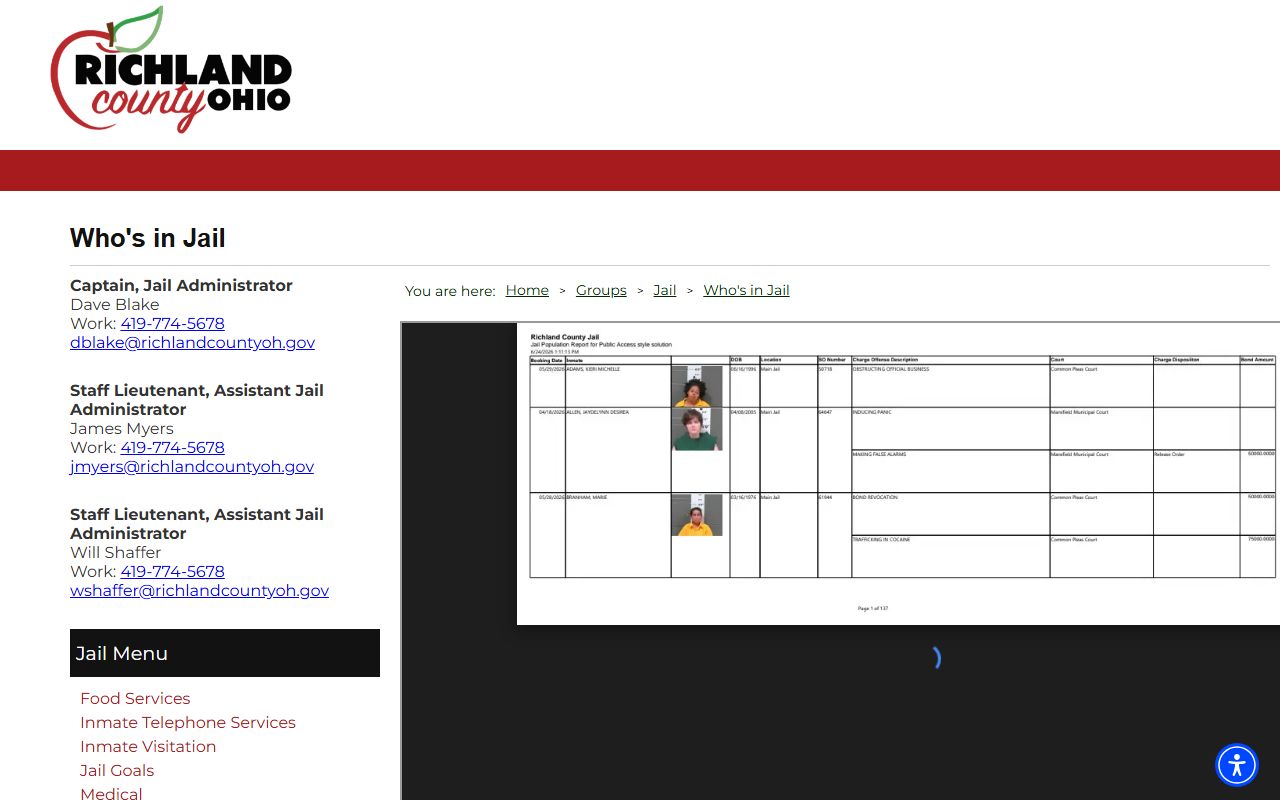
Task: Open Medical in the Jail Menu
Action: (111, 793)
